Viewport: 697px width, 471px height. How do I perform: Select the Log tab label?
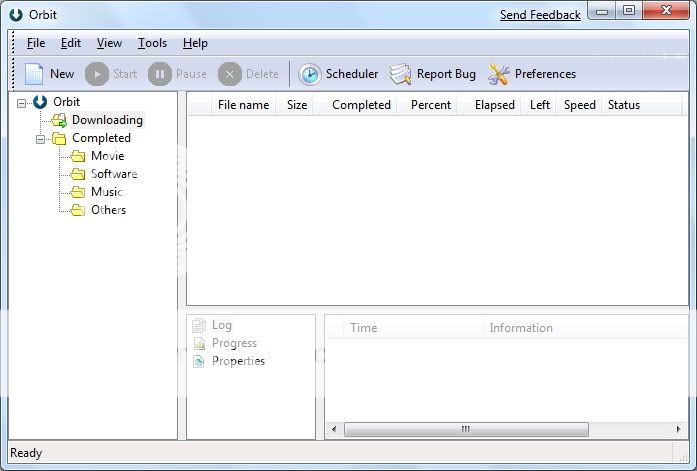point(221,325)
